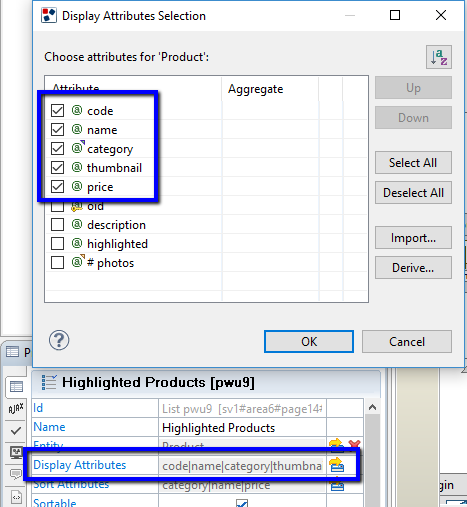Uncheck the code attribute checkbox
Image resolution: width=467 pixels, height=507 pixels.
point(57,110)
